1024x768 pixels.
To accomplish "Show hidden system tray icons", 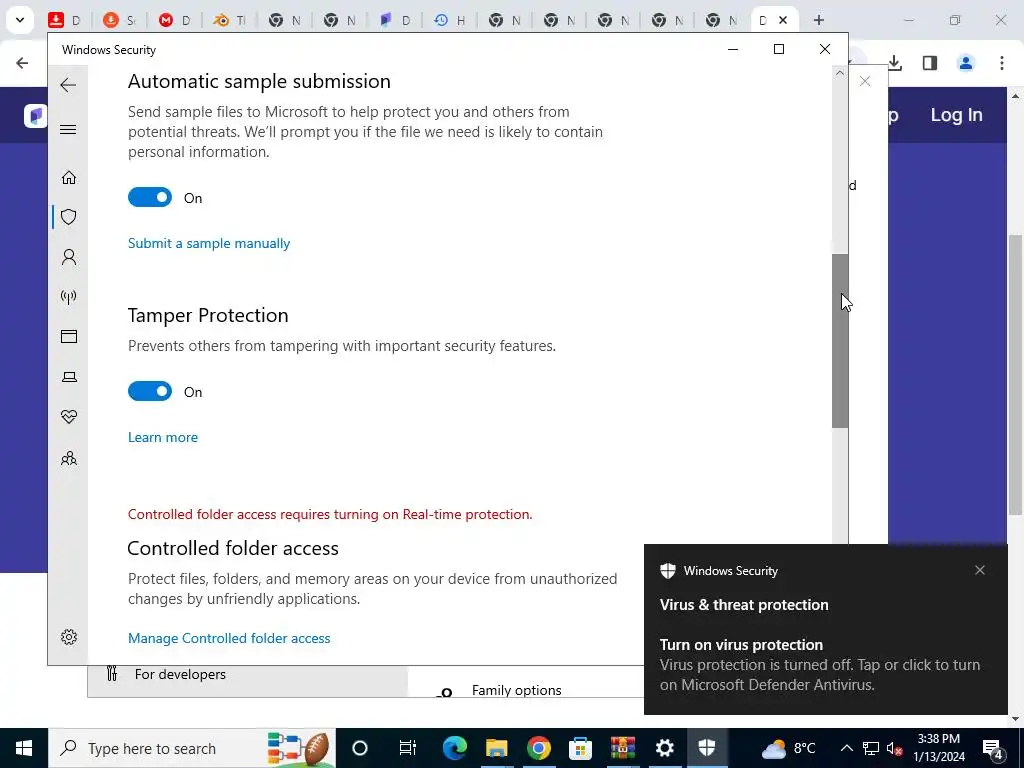I will click(x=846, y=748).
